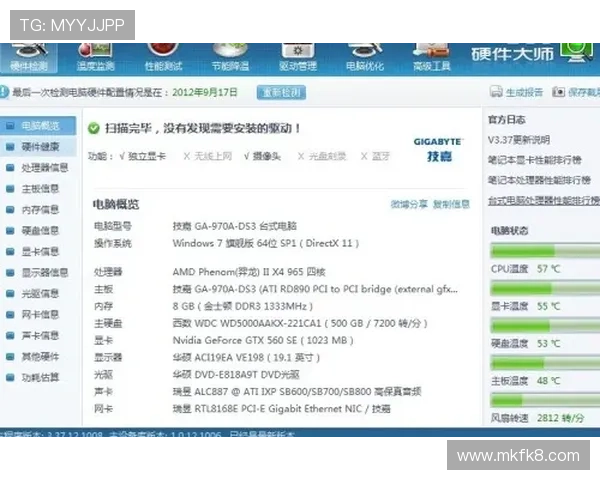Click the 生成报告 link text
This screenshot has width=600, height=480.
524,92
